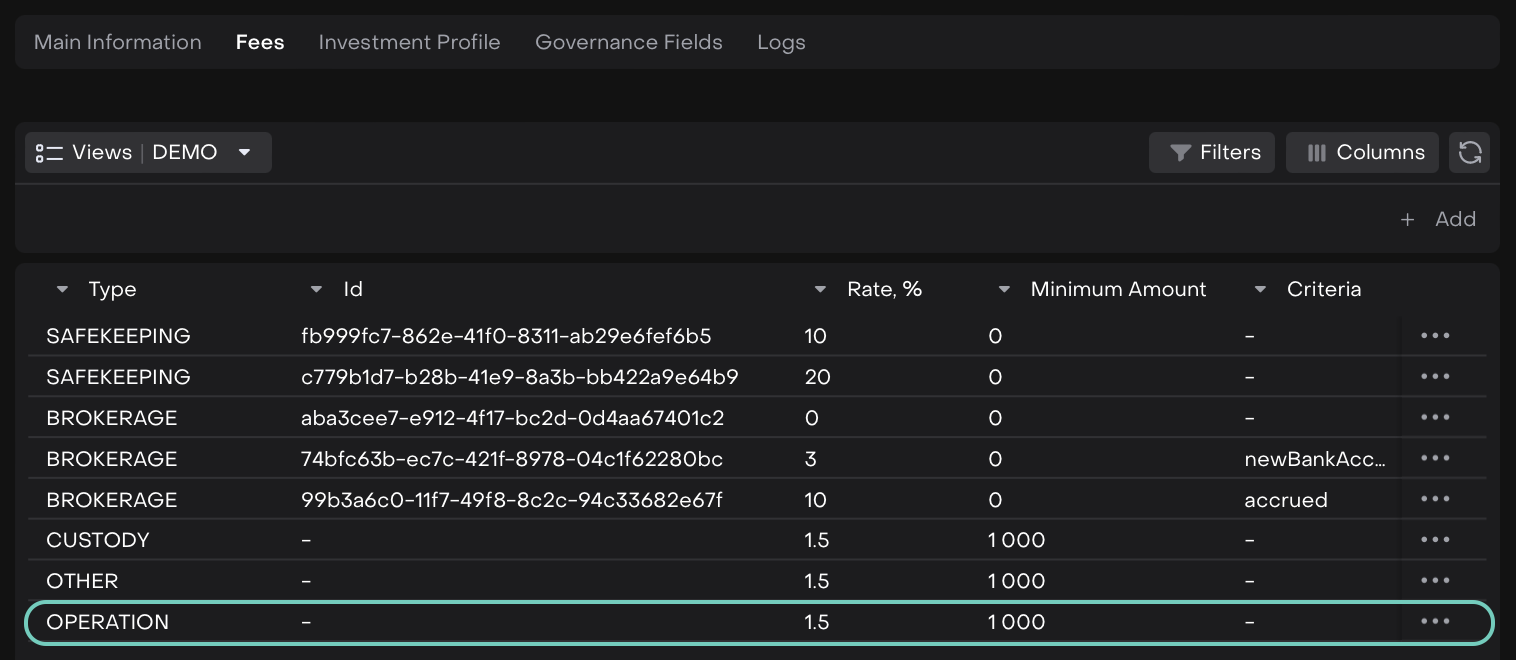
Task: Open row menu for SAFEKEEPING rate 20
Action: [1435, 377]
